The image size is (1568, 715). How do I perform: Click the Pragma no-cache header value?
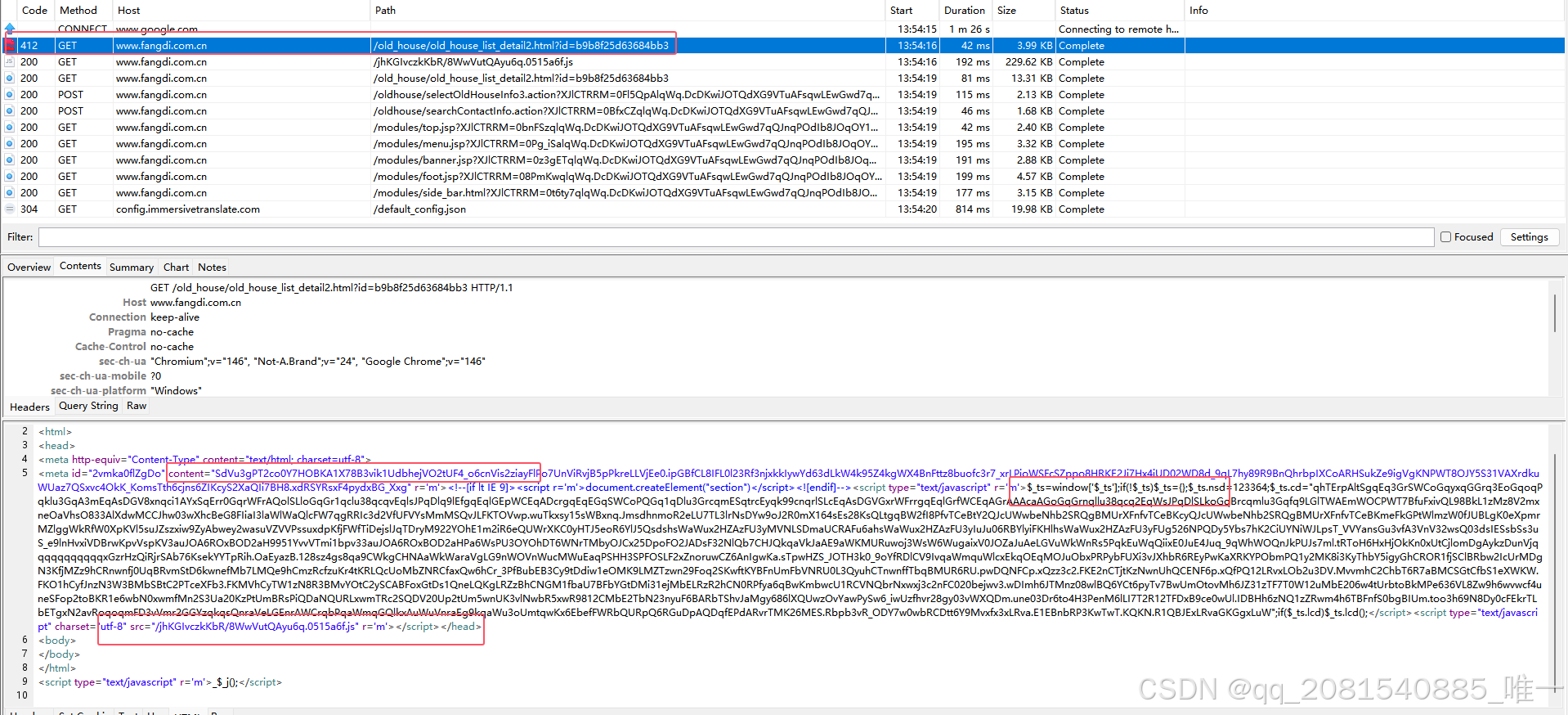point(172,332)
